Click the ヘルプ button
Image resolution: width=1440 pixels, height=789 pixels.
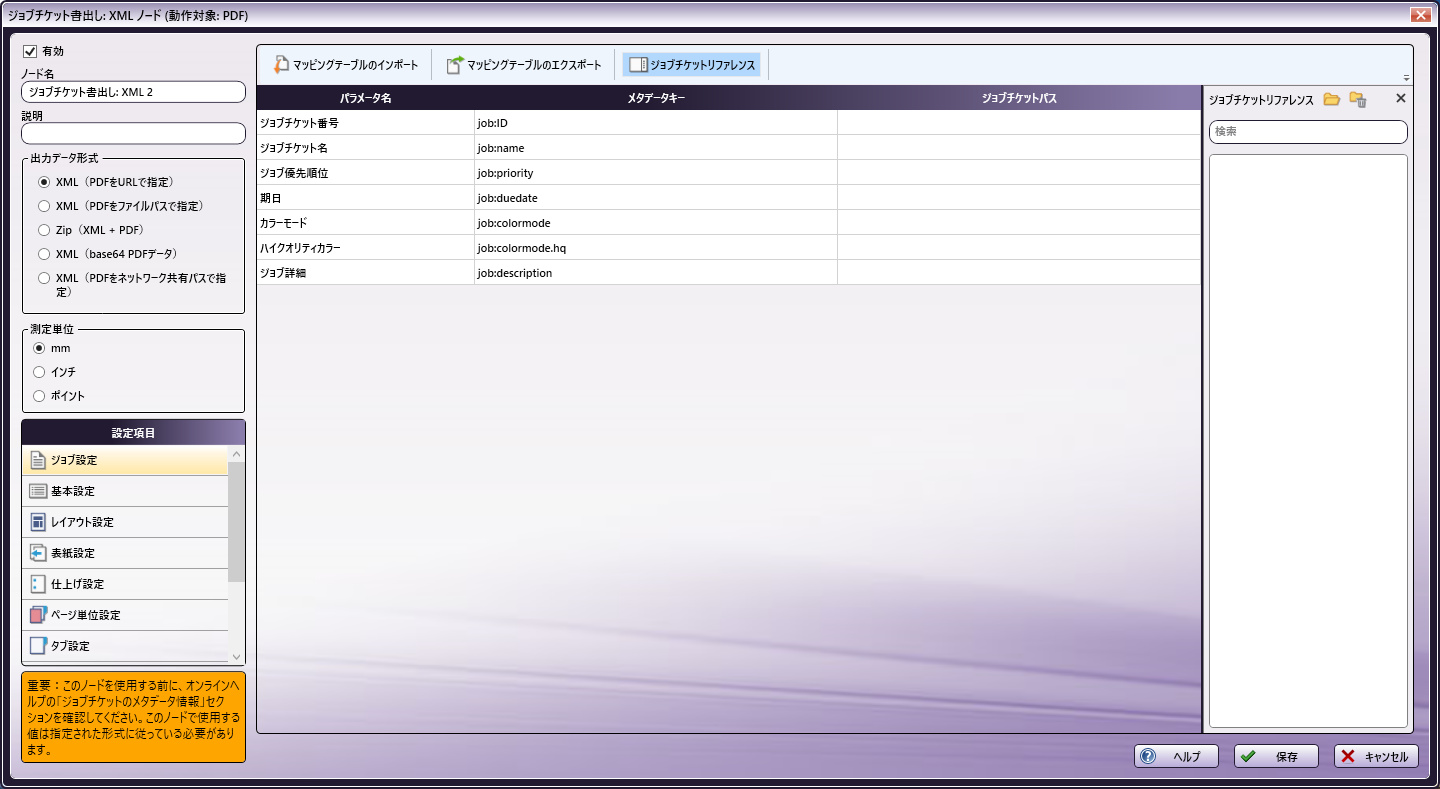1176,757
